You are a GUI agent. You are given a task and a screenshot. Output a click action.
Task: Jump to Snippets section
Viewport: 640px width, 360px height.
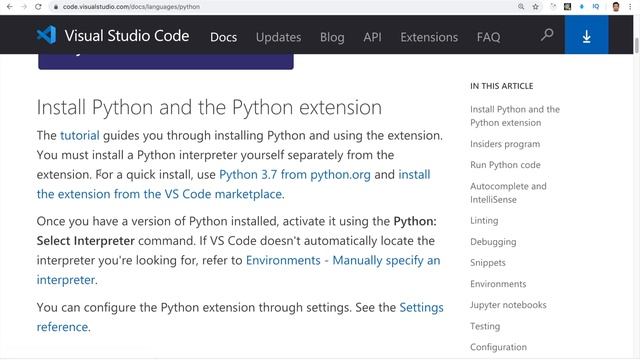pos(488,262)
